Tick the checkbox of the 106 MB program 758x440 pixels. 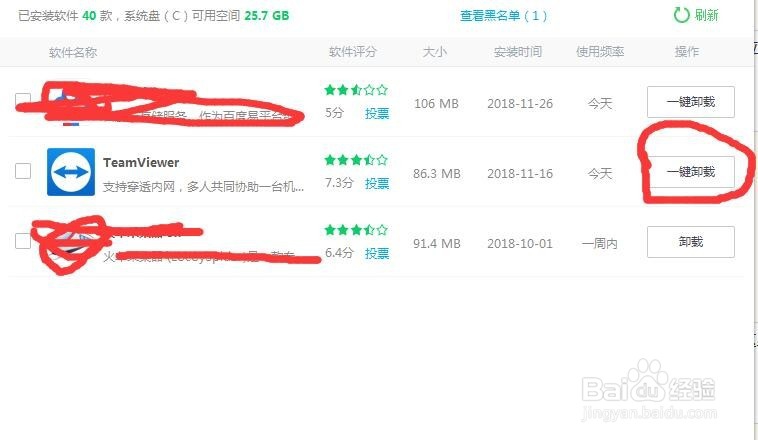[x=23, y=101]
